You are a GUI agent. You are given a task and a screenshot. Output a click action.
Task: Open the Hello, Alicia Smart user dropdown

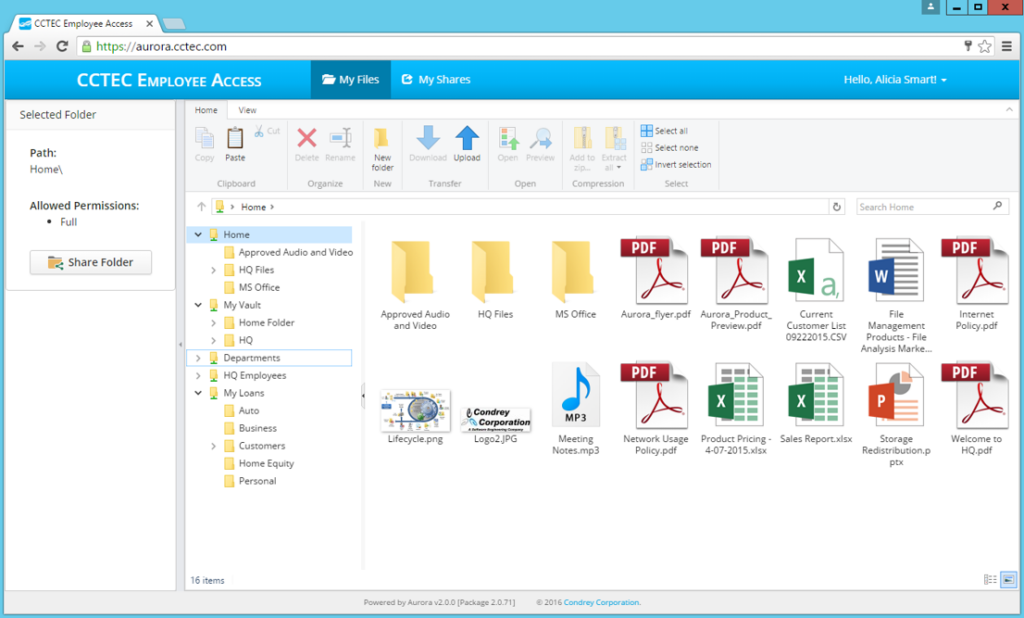point(895,80)
